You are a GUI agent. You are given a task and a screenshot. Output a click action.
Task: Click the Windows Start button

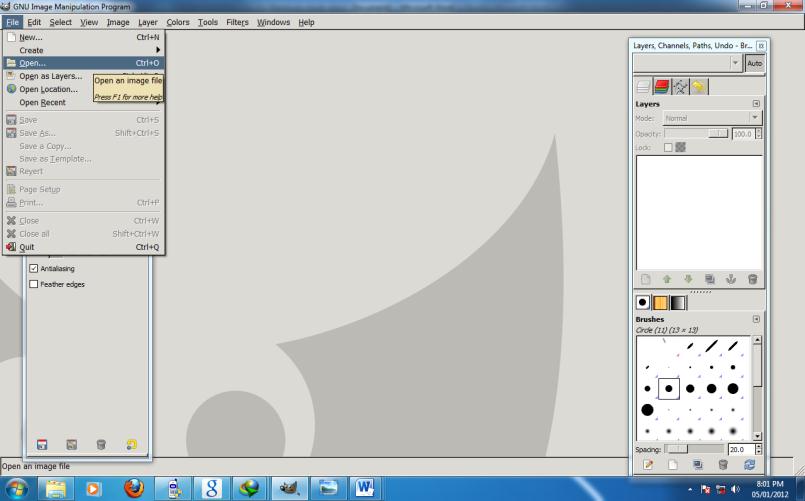coord(17,488)
